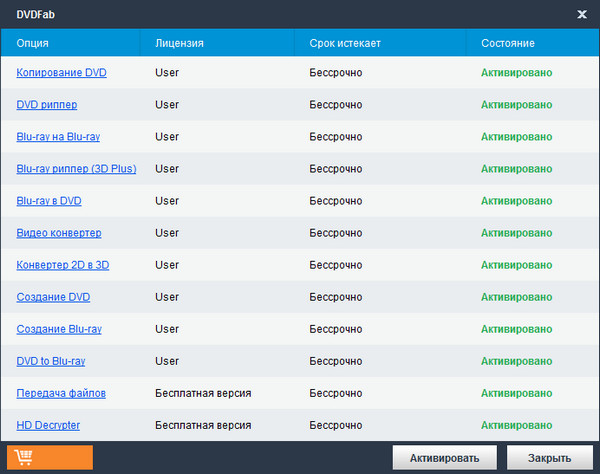This screenshot has width=600, height=474.
Task: Click the Передача файлов link
Action: [x=61, y=393]
